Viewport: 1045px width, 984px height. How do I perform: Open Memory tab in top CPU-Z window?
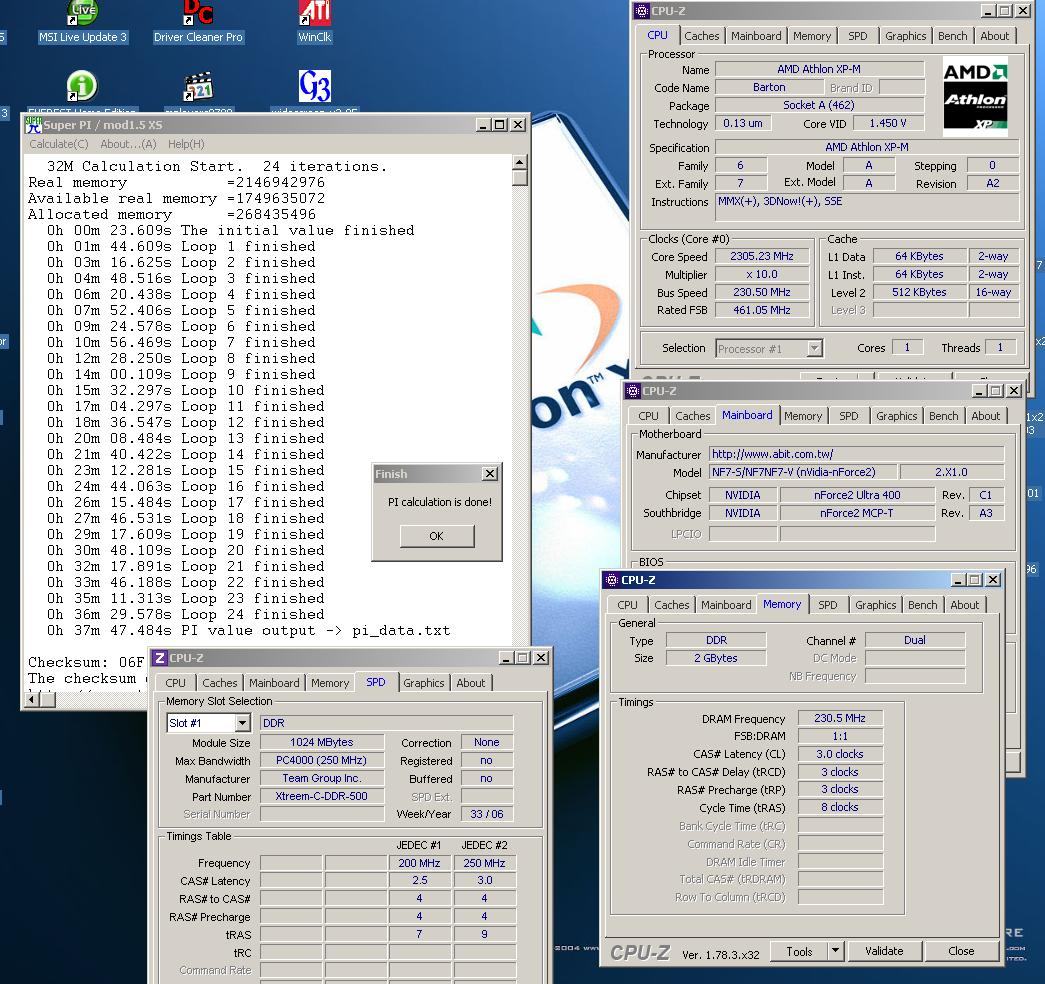point(812,36)
